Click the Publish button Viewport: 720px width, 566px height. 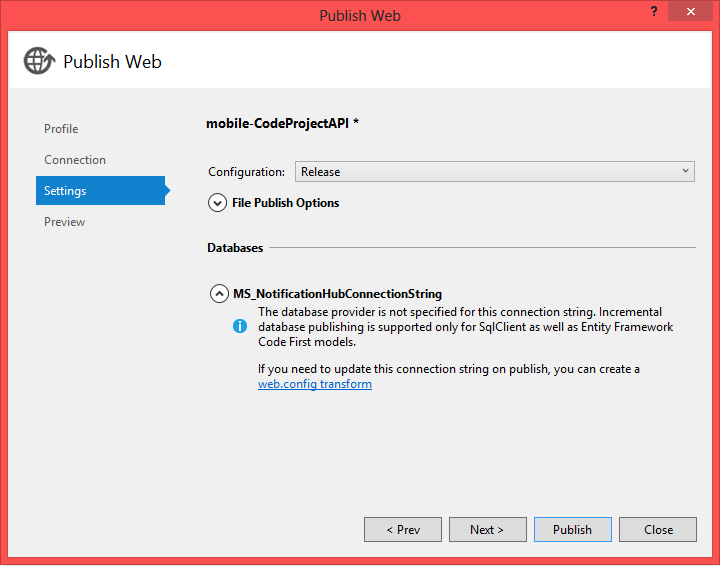[573, 529]
